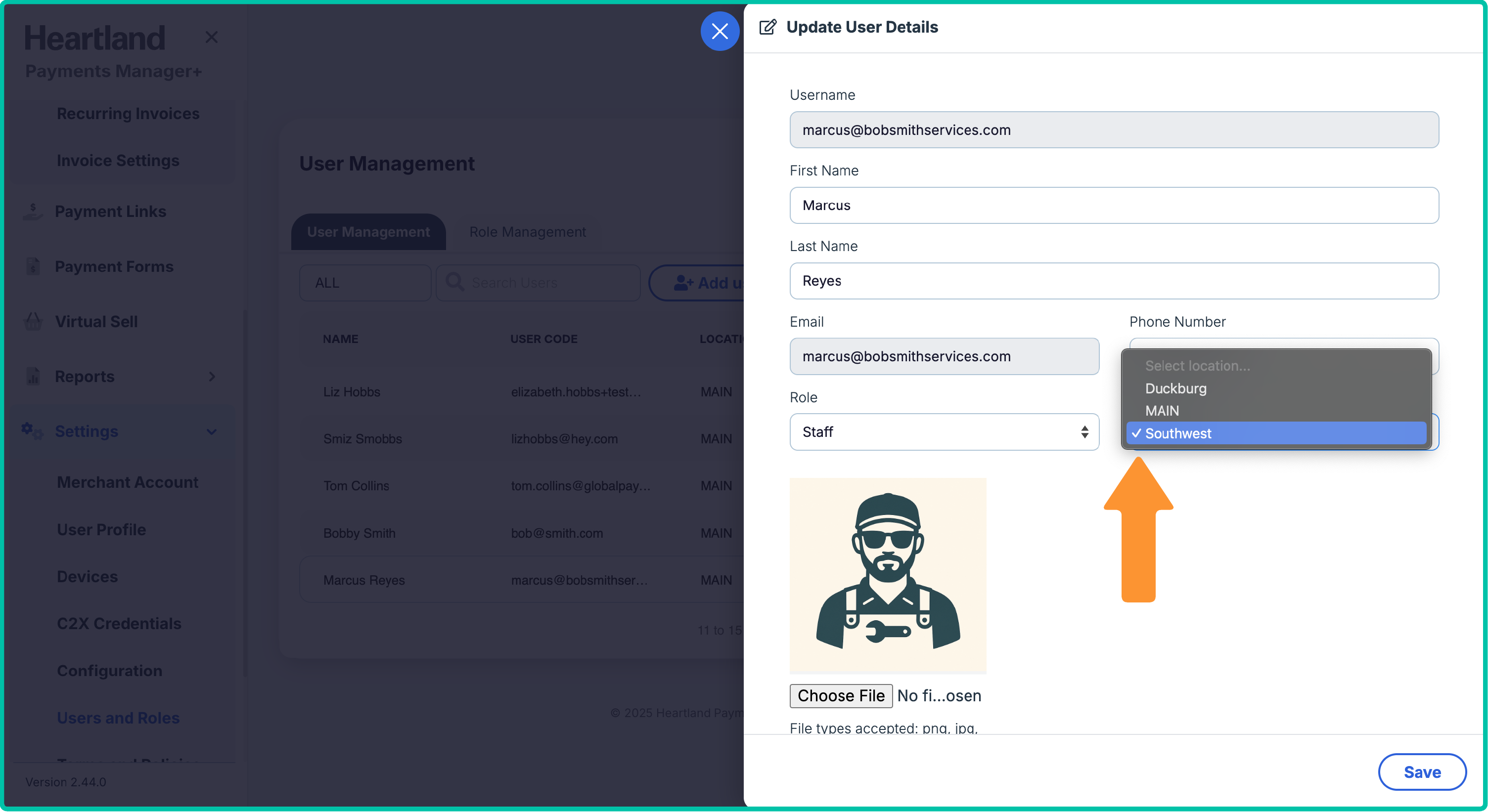Image resolution: width=1488 pixels, height=812 pixels.
Task: Click the mechanic avatar image
Action: (888, 575)
